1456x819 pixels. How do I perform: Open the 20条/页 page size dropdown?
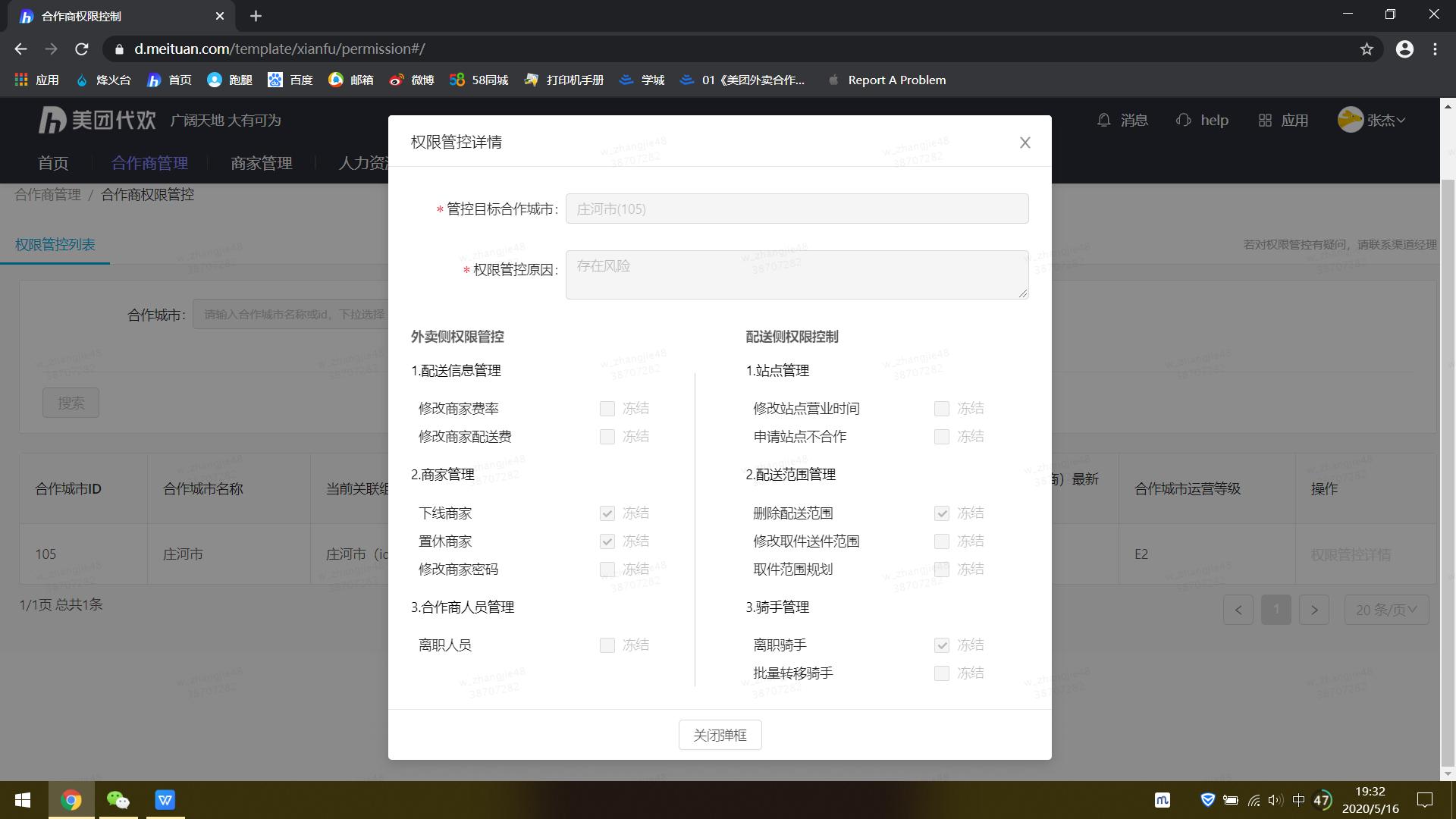(x=1386, y=609)
